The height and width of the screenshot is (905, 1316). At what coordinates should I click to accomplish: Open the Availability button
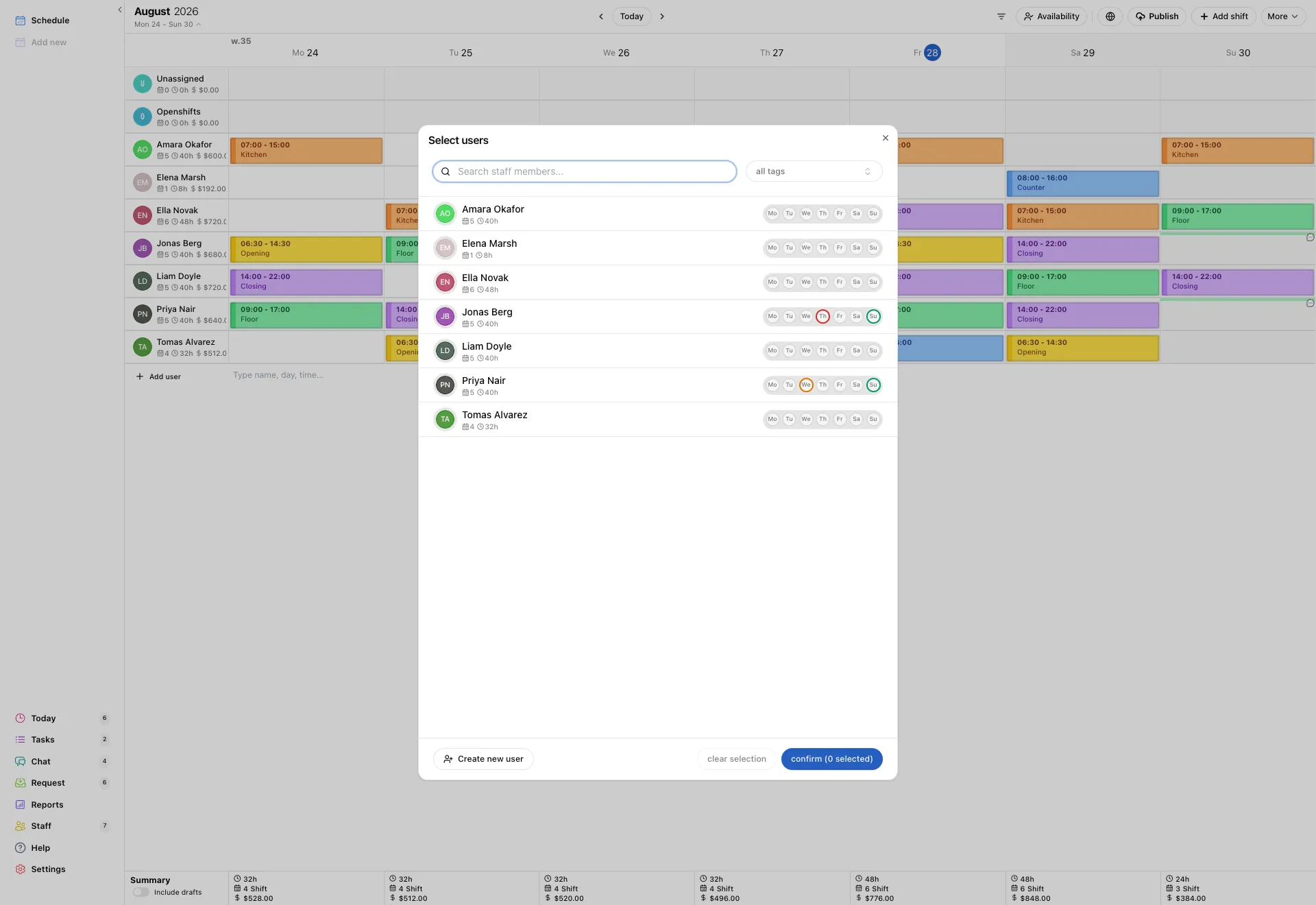(x=1051, y=16)
